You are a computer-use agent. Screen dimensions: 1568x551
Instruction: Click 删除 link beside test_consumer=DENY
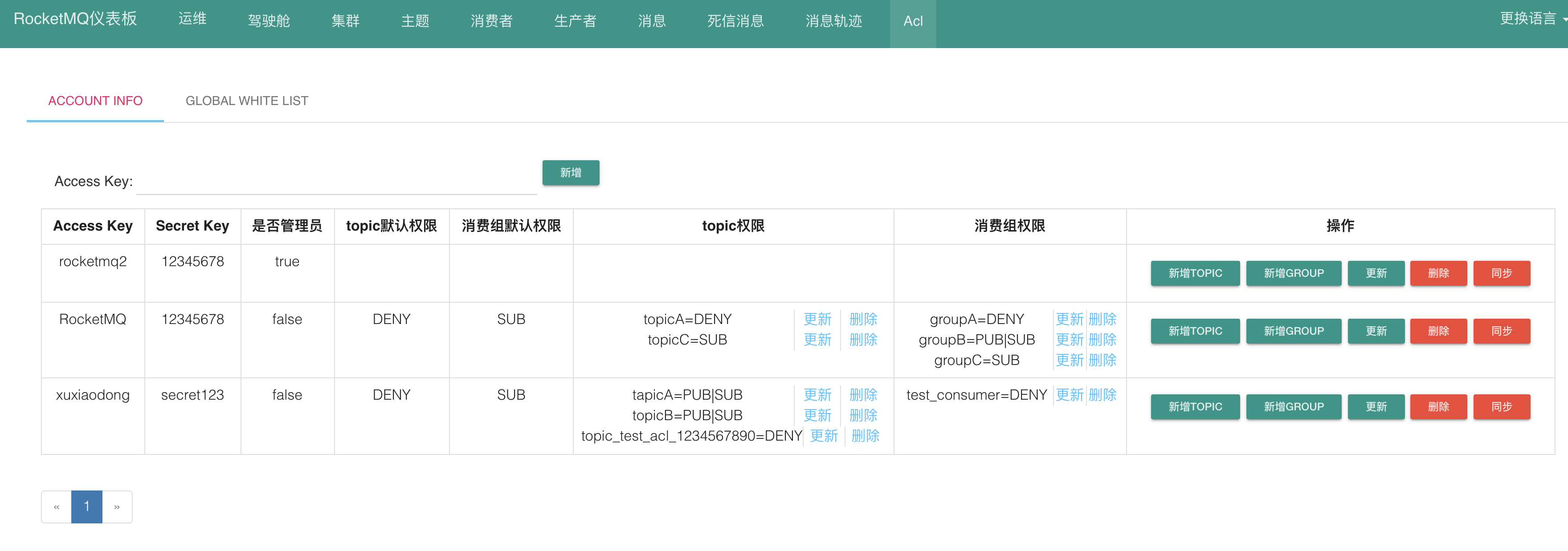[x=1102, y=395]
